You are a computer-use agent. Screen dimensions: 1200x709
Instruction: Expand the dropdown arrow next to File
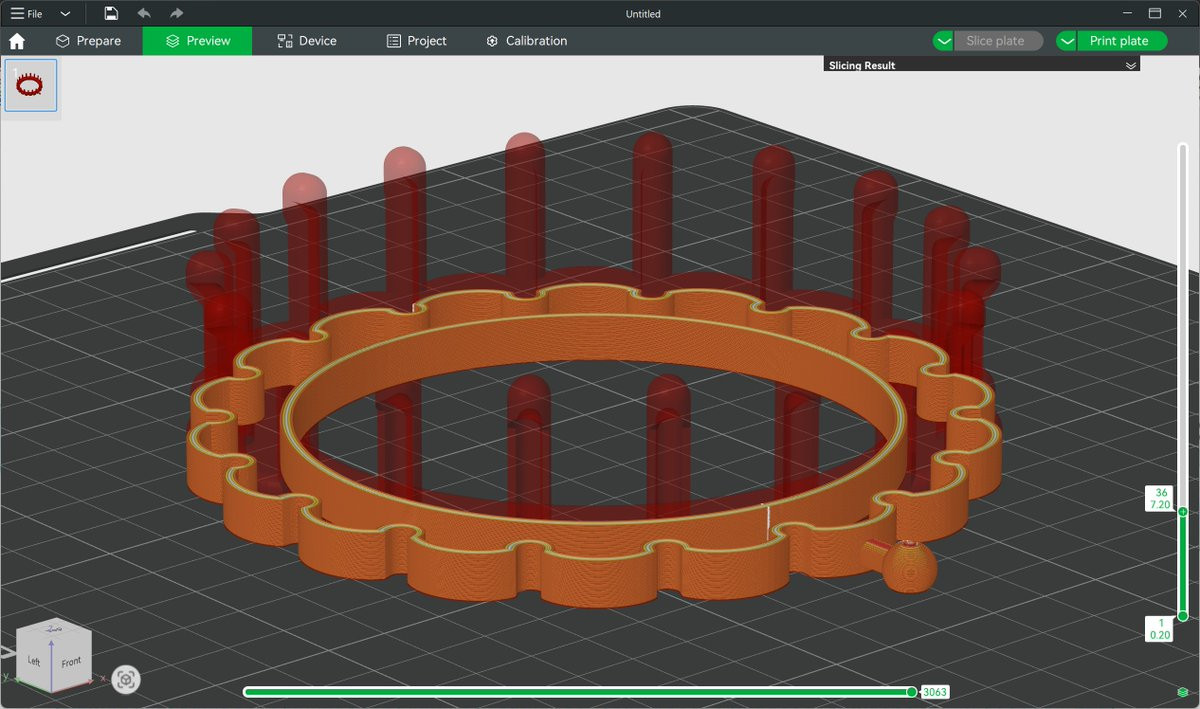point(65,14)
